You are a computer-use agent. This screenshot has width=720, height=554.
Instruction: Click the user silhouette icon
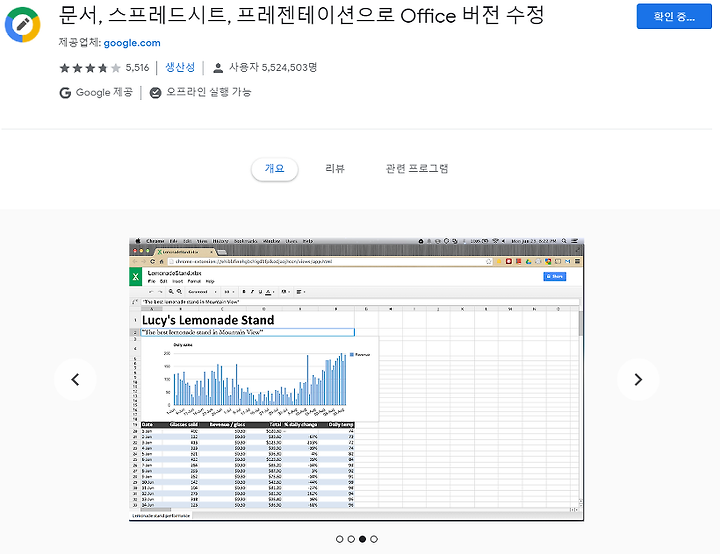click(x=218, y=68)
